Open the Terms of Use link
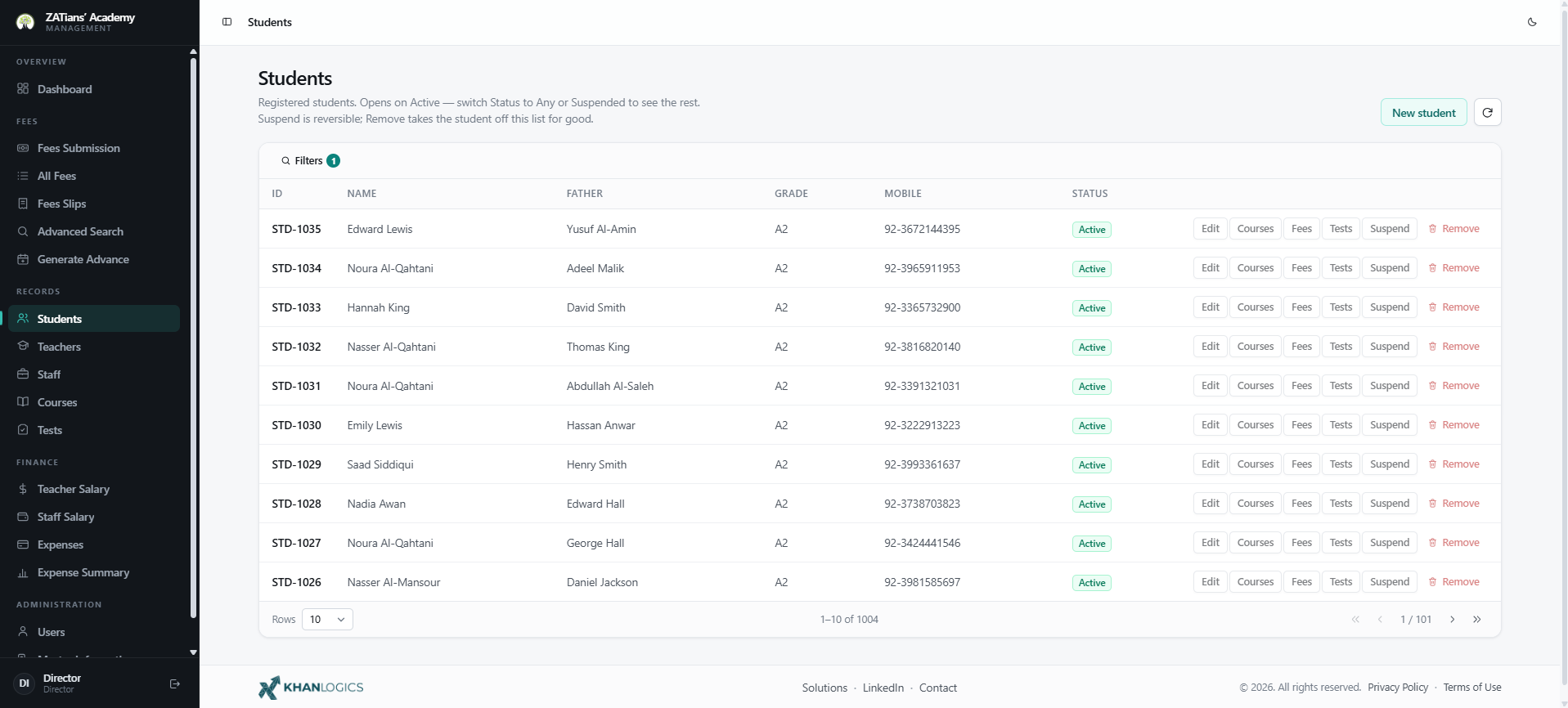Viewport: 1568px width, 708px height. tap(1472, 688)
